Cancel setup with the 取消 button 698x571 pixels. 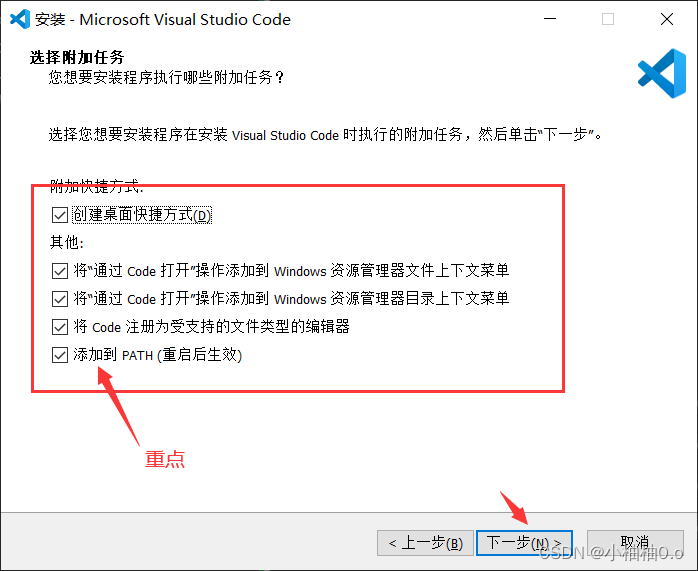tap(635, 543)
